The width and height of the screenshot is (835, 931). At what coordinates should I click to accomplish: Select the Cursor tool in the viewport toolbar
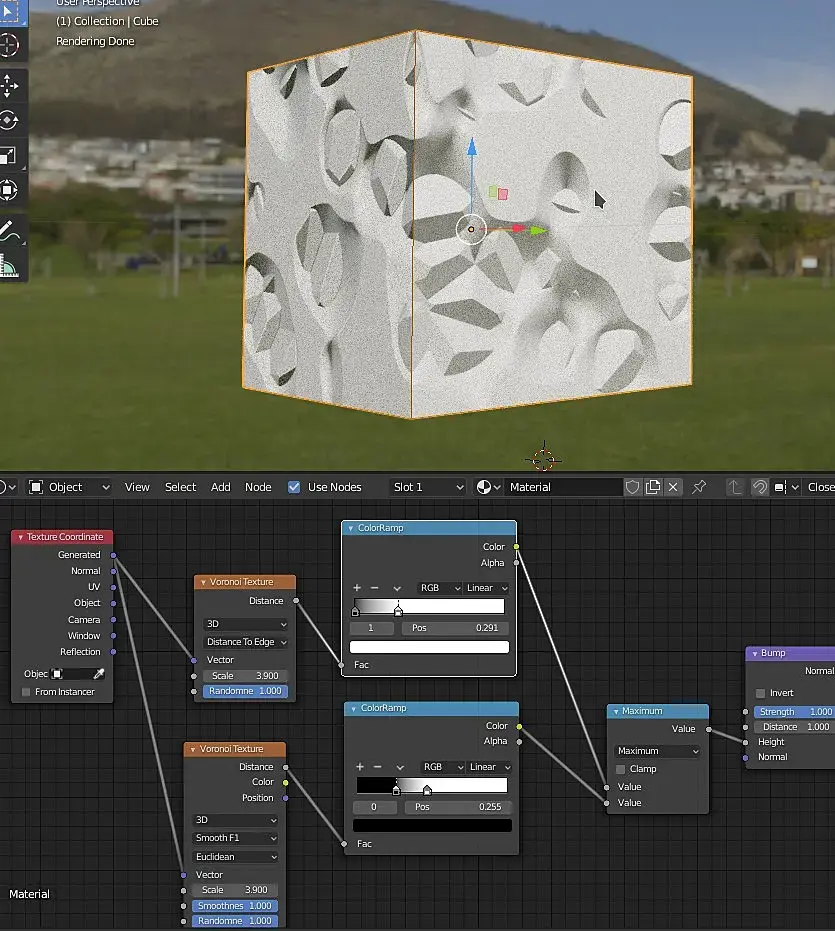[9, 45]
